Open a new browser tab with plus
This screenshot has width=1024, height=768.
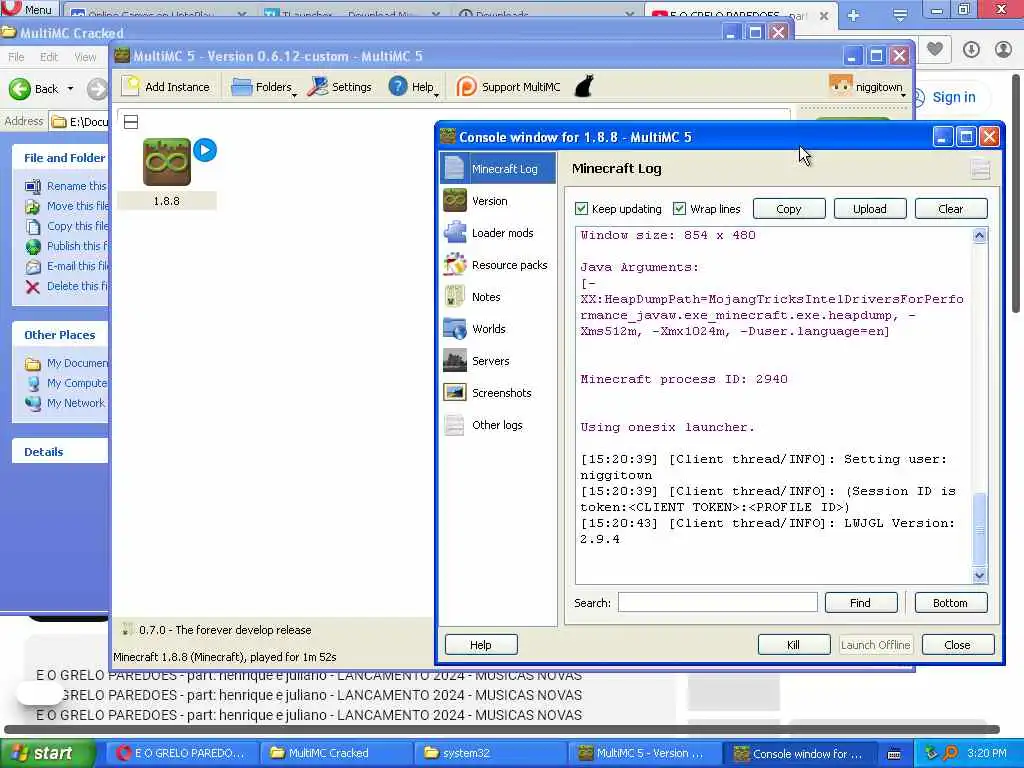tap(853, 16)
